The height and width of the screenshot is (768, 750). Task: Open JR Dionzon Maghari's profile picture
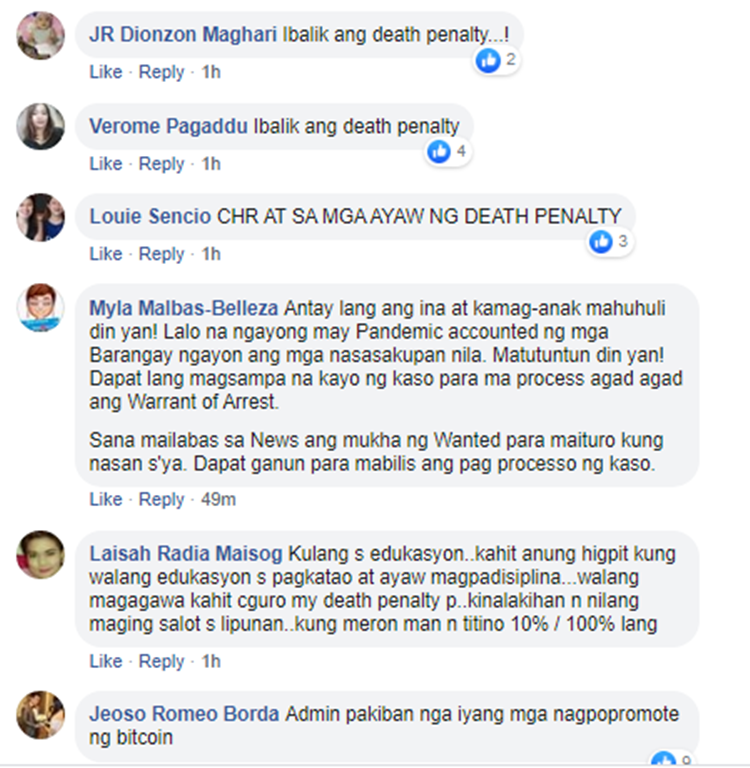point(41,36)
